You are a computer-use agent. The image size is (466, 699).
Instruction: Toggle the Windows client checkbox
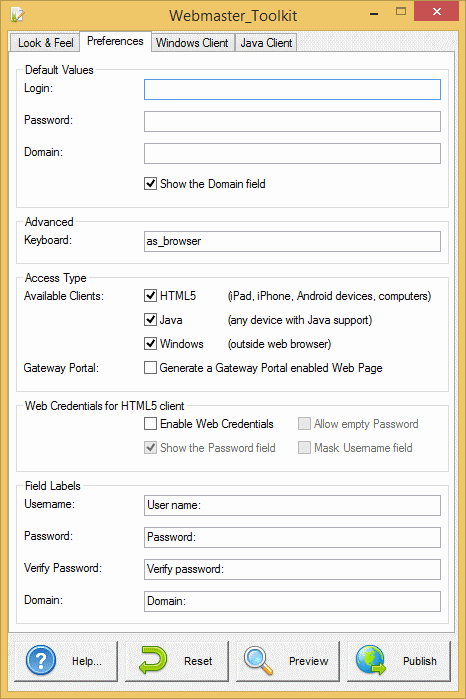pos(150,344)
